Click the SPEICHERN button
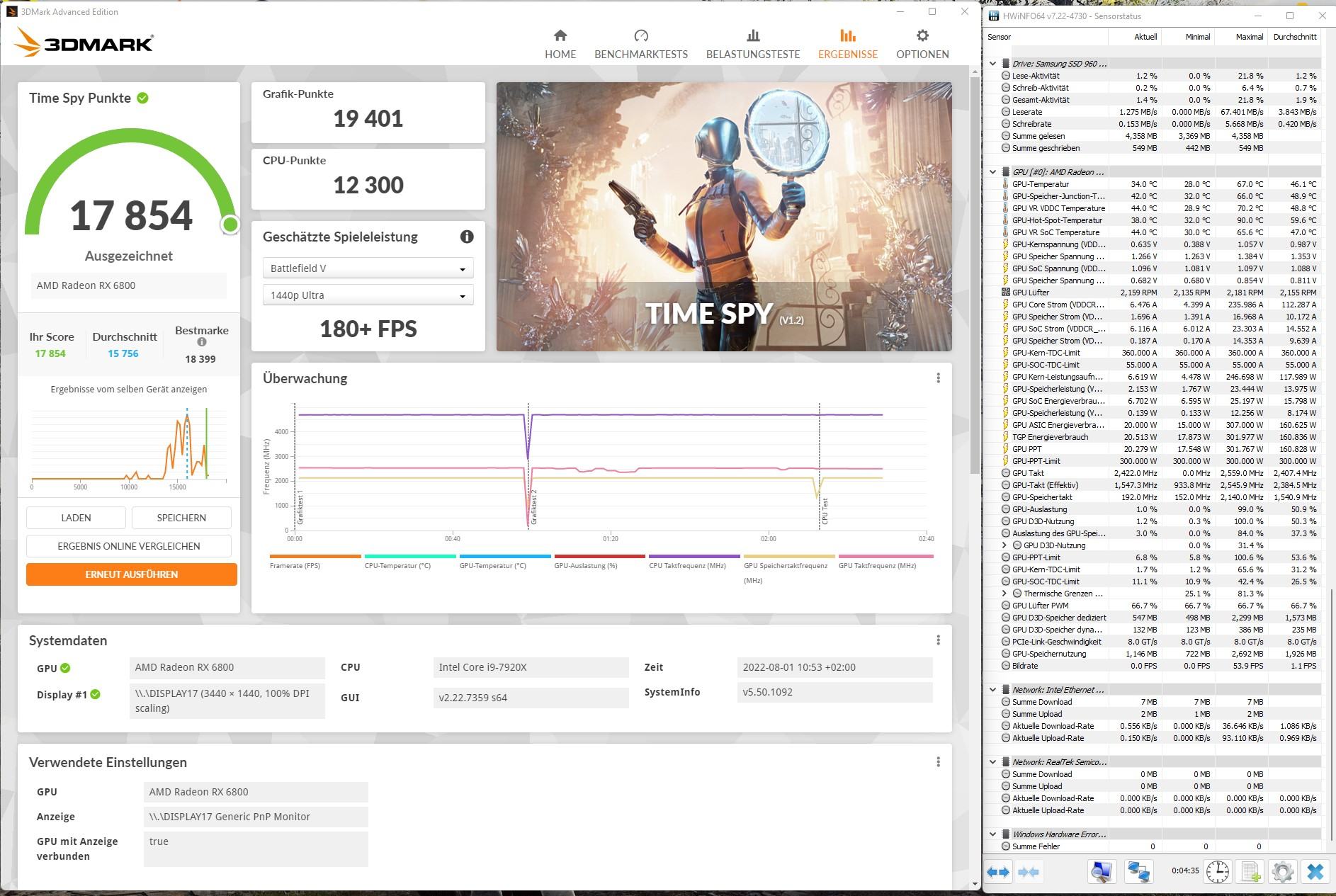 click(x=181, y=518)
